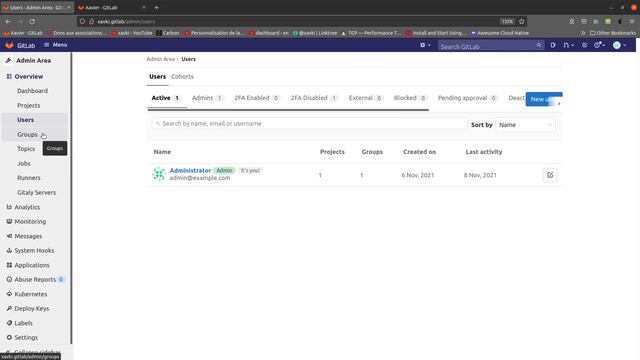Open the Awesome Cloud Native bookmark
The image size is (640, 360).
coord(500,33)
